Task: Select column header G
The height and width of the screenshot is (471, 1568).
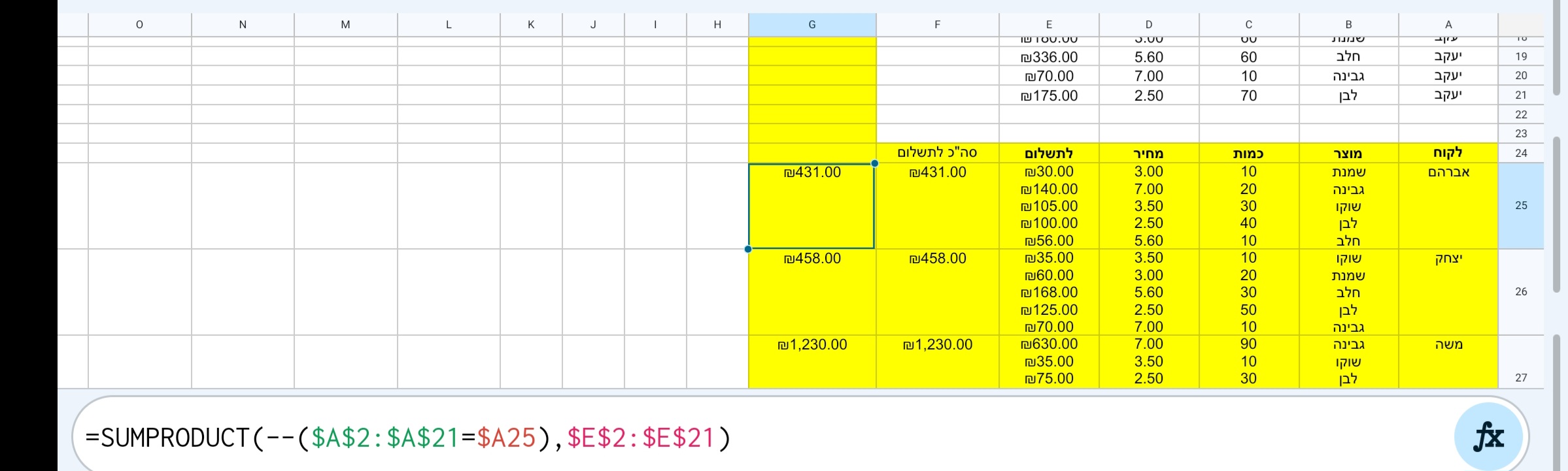Action: coord(812,24)
